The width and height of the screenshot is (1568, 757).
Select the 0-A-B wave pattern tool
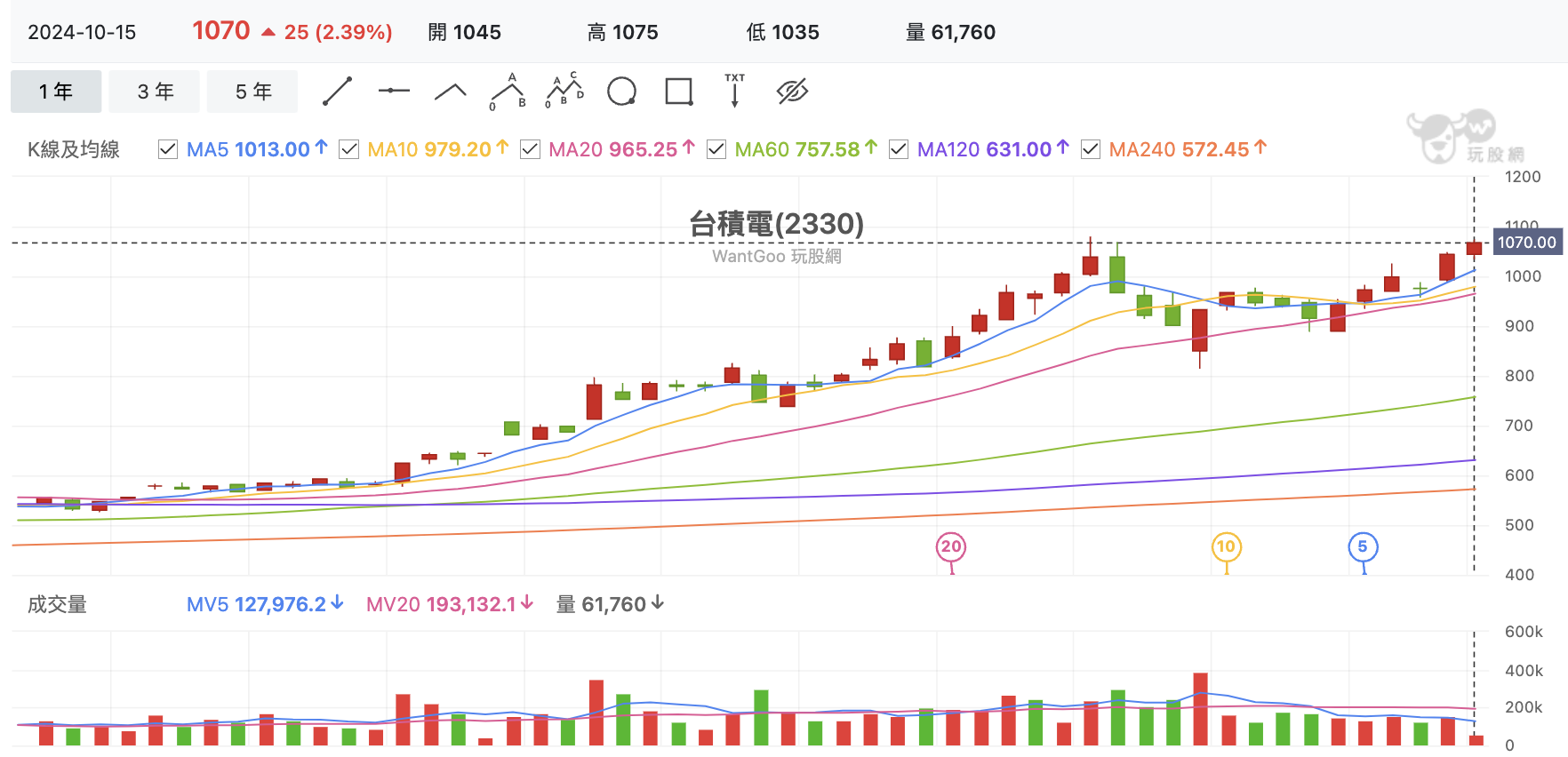click(508, 92)
